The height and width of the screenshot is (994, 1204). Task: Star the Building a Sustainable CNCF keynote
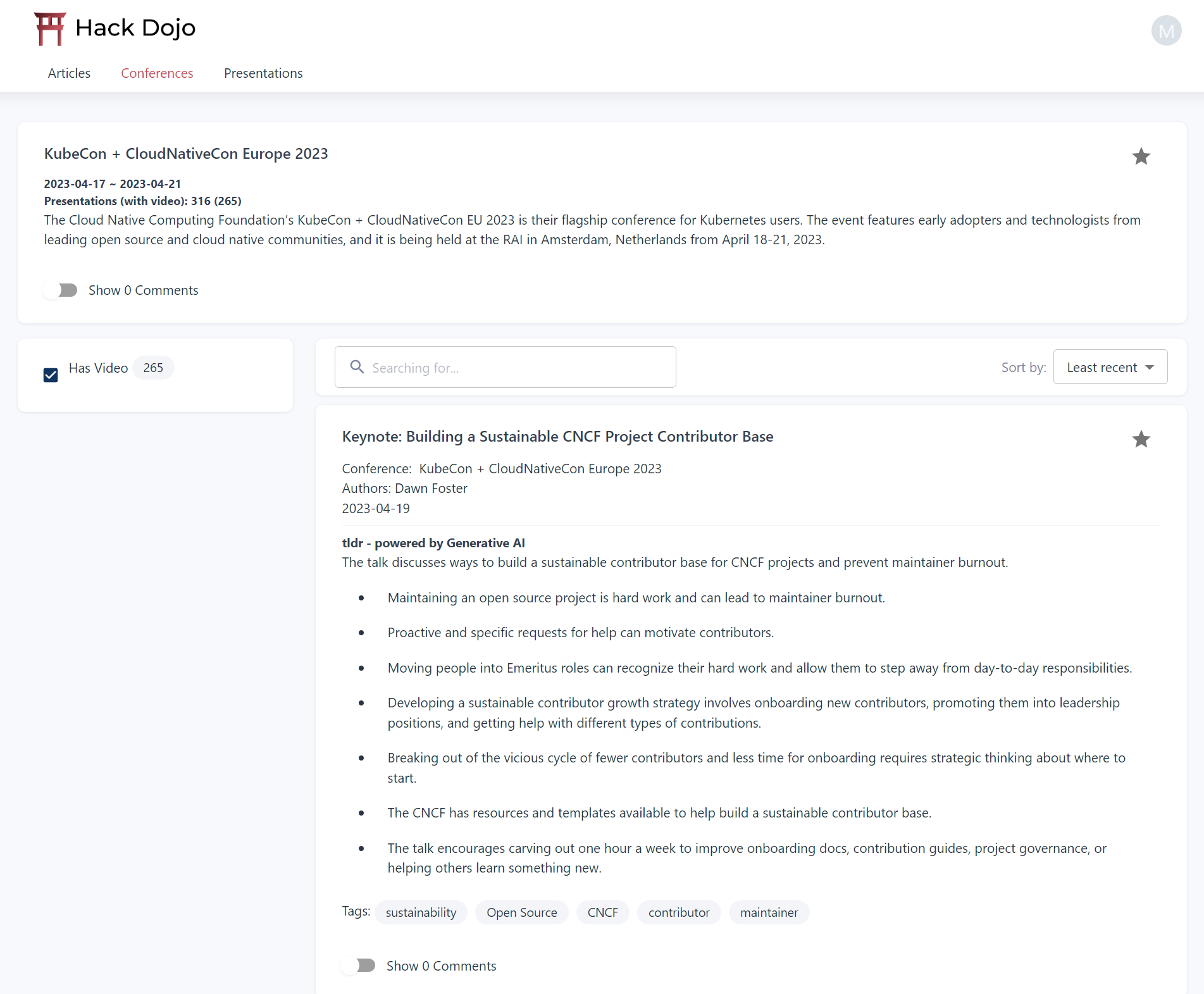[x=1141, y=439]
